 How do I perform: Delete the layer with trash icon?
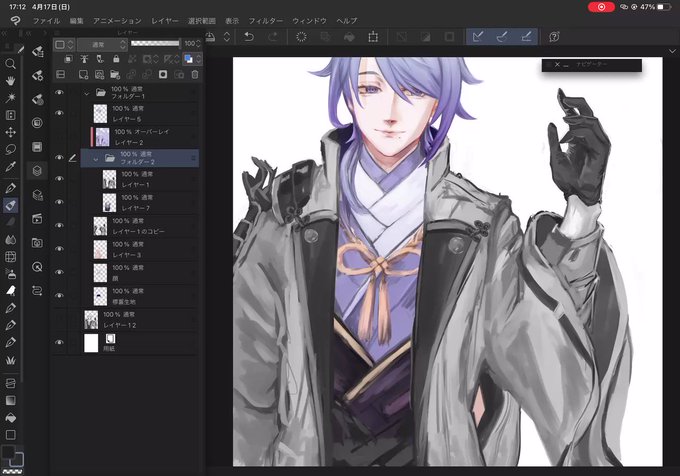pos(195,75)
